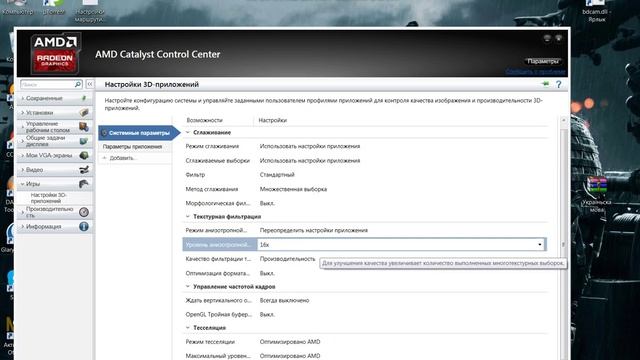The width and height of the screenshot is (640, 360).
Task: Click the green pin icon beside Сохраненные
Action: tap(84, 98)
